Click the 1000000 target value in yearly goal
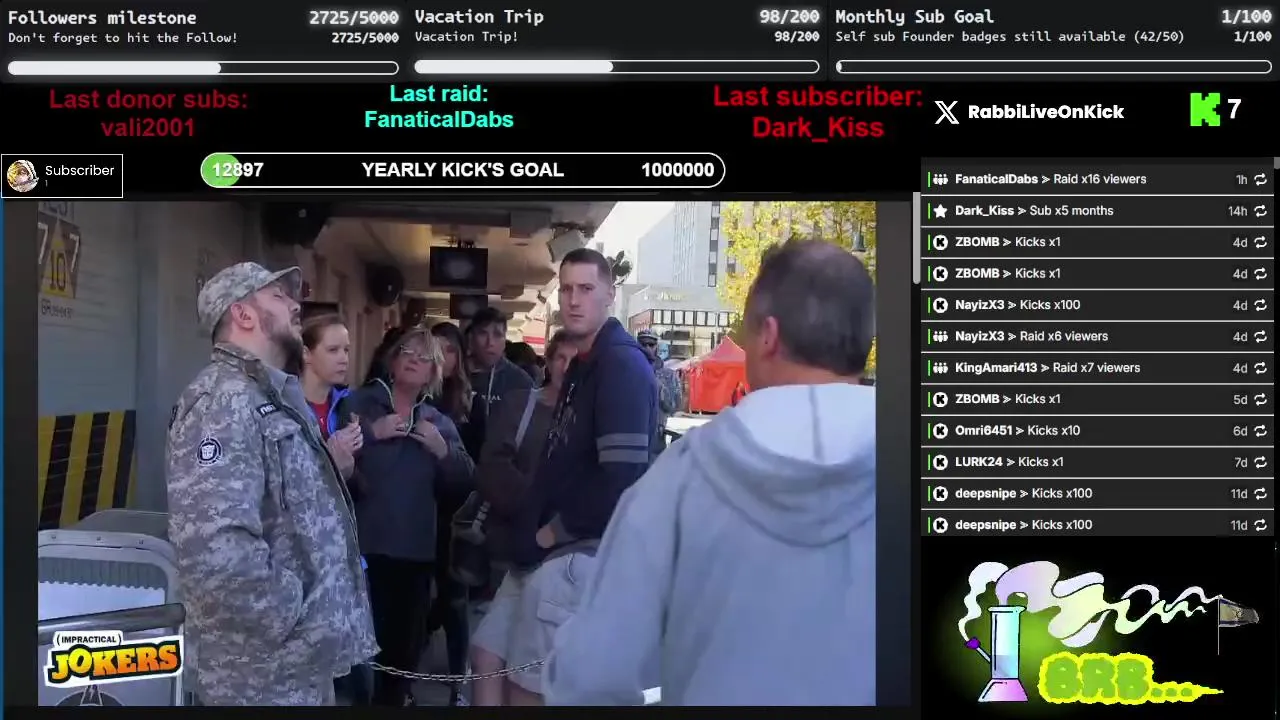 click(x=678, y=170)
